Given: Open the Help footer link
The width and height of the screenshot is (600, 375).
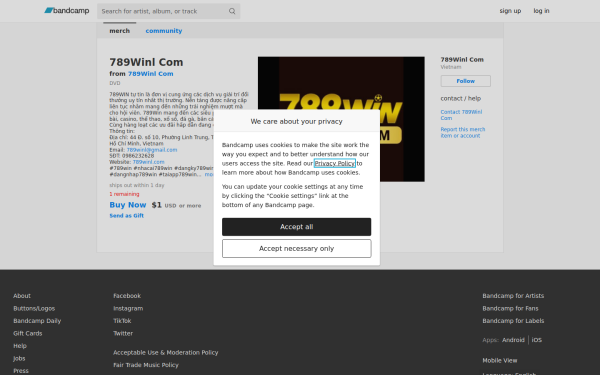Looking at the screenshot, I should click(x=20, y=346).
